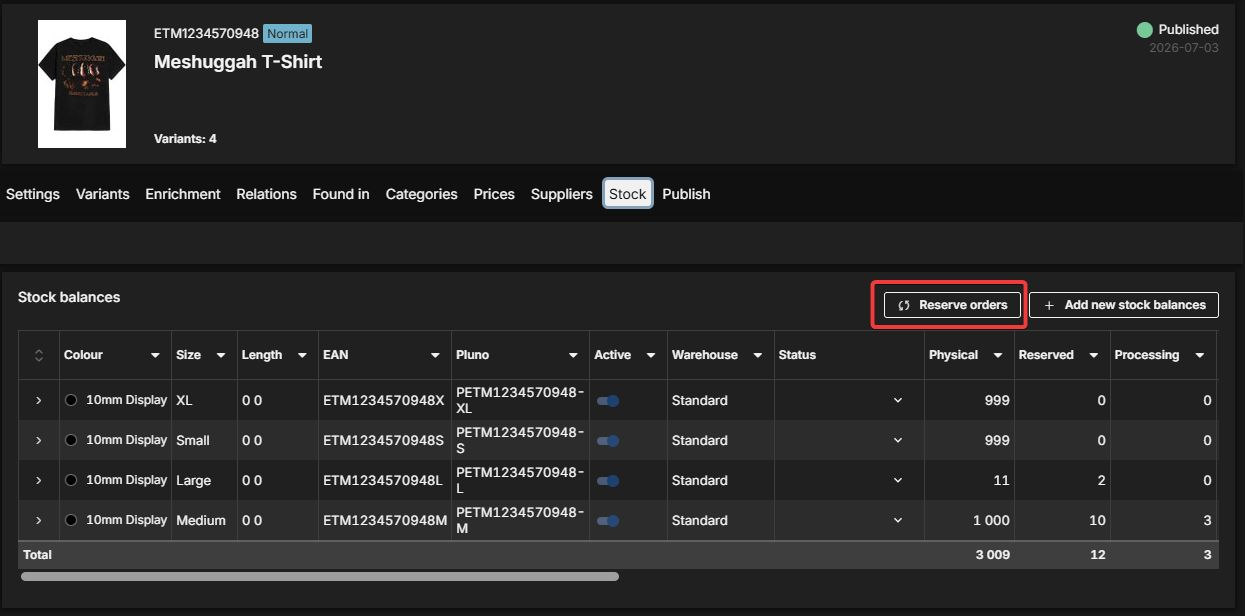Expand the Large size row

click(39, 480)
